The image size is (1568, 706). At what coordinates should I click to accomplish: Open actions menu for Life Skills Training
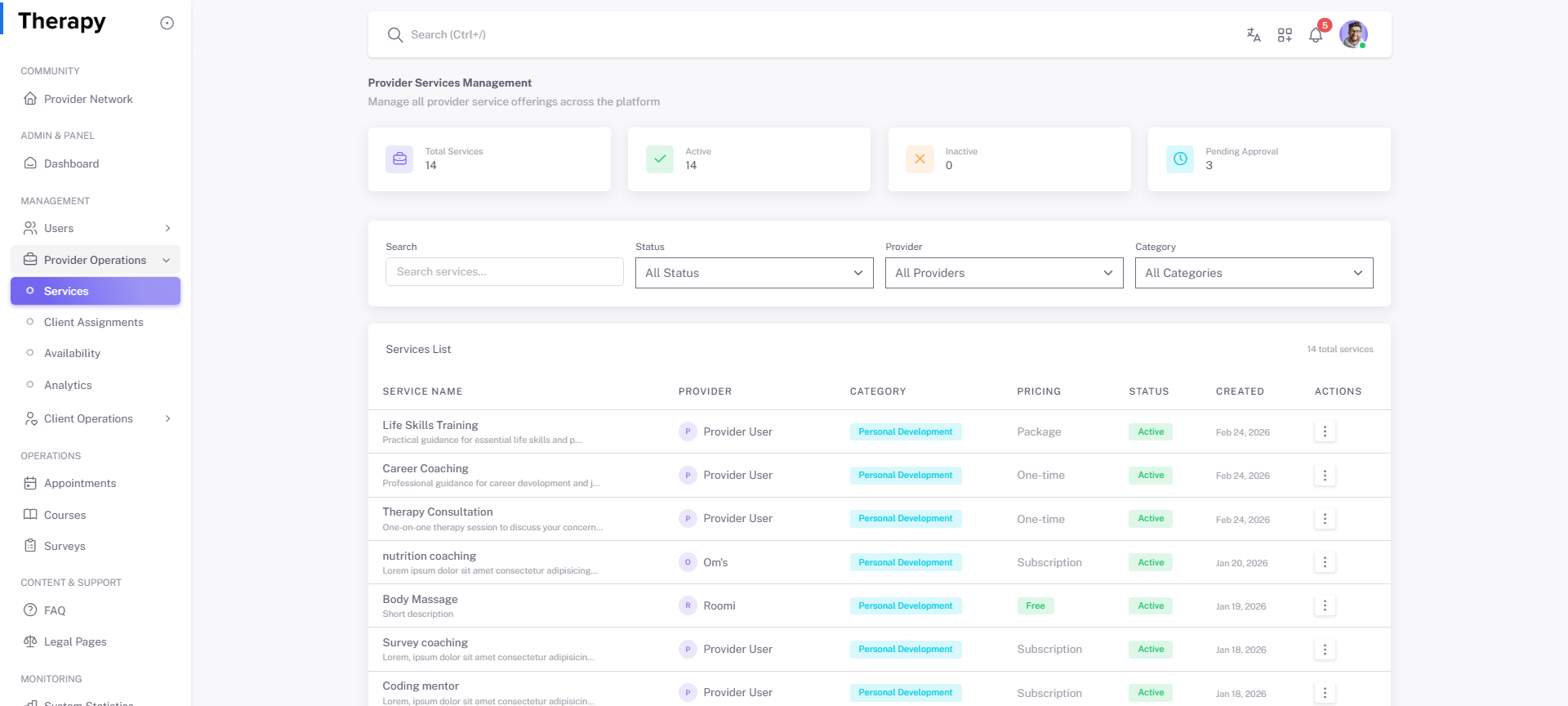click(1325, 431)
